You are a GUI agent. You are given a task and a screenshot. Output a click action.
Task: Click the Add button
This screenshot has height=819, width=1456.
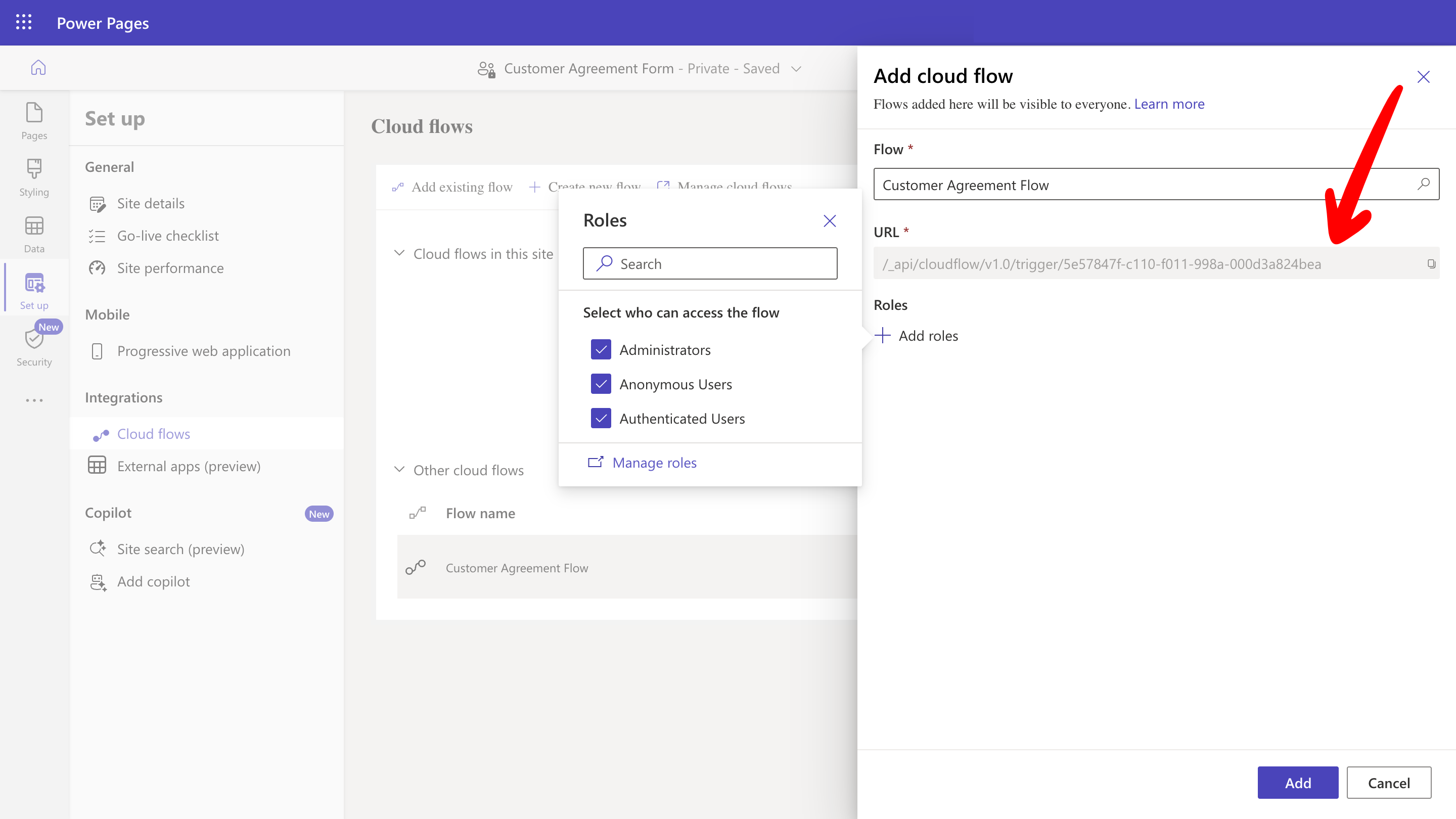coord(1297,782)
